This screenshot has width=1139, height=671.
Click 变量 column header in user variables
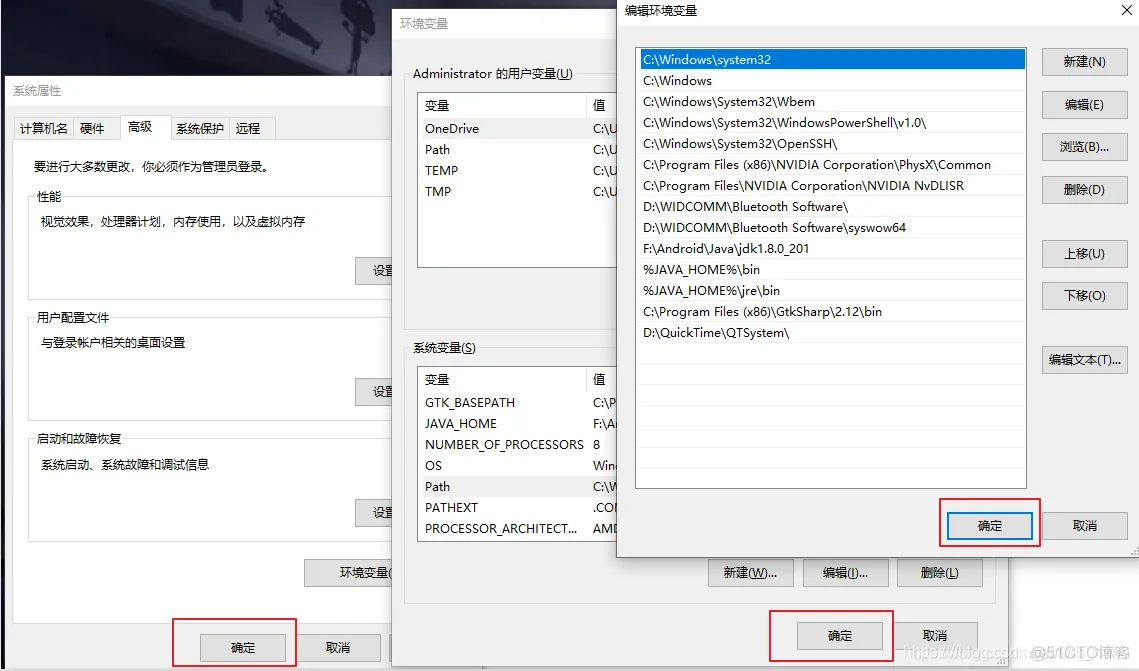coord(502,106)
